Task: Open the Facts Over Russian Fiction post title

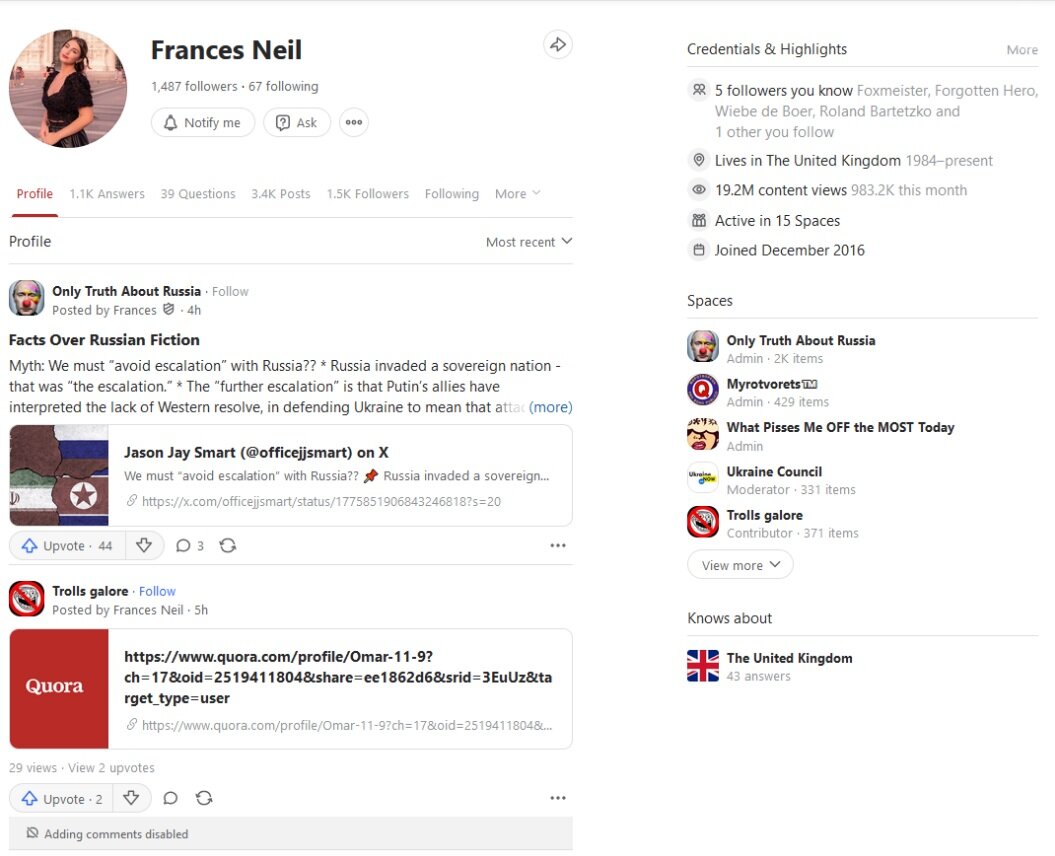Action: pos(104,340)
